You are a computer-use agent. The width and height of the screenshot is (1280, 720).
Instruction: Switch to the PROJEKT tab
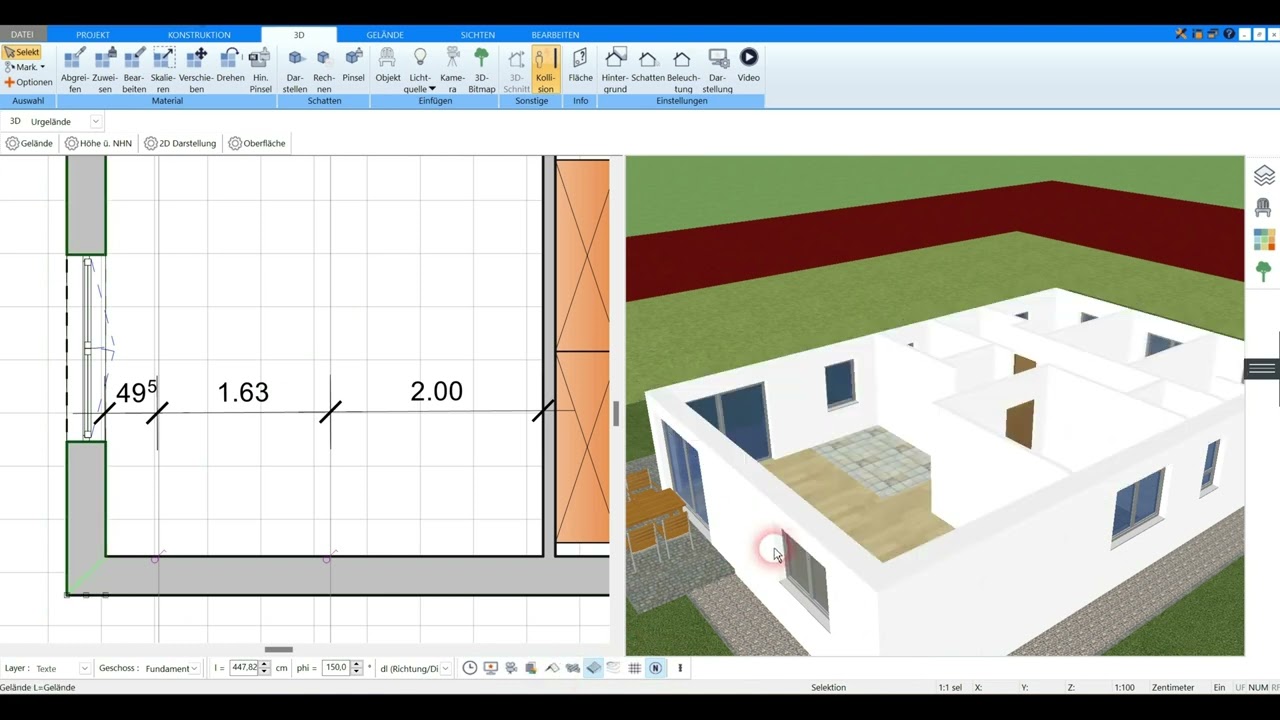coord(93,35)
